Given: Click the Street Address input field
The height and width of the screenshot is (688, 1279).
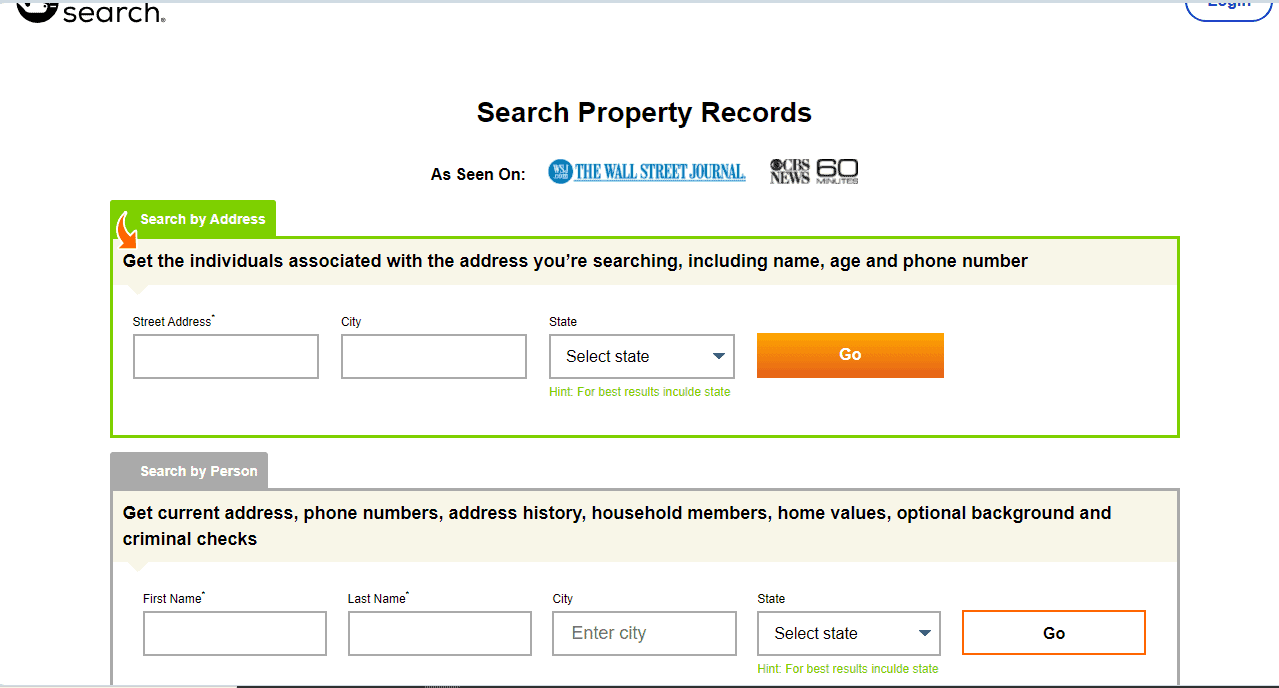Looking at the screenshot, I should pos(225,356).
